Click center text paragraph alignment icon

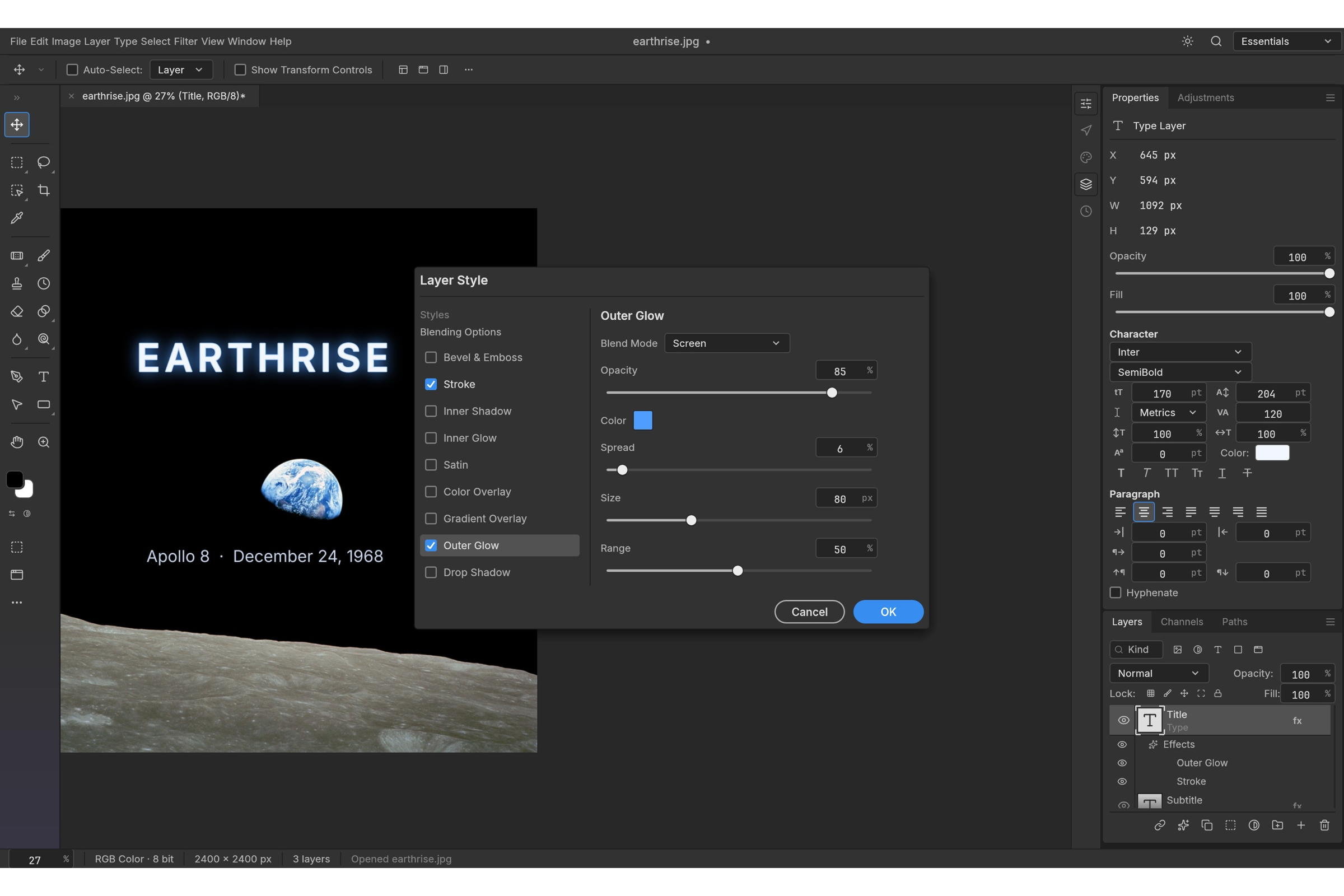click(1144, 512)
